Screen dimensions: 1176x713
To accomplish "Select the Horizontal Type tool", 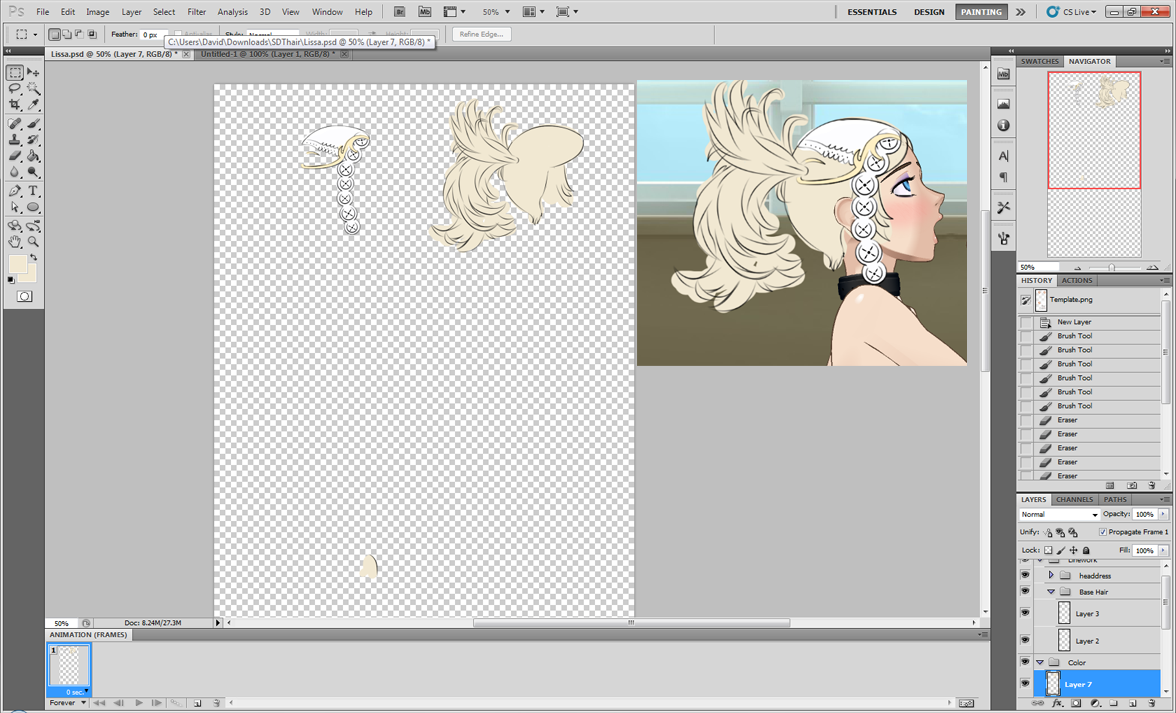I will pyautogui.click(x=33, y=191).
